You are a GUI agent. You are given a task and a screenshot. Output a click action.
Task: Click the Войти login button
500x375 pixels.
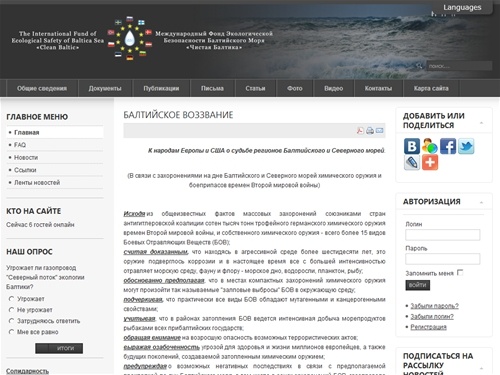point(418,285)
